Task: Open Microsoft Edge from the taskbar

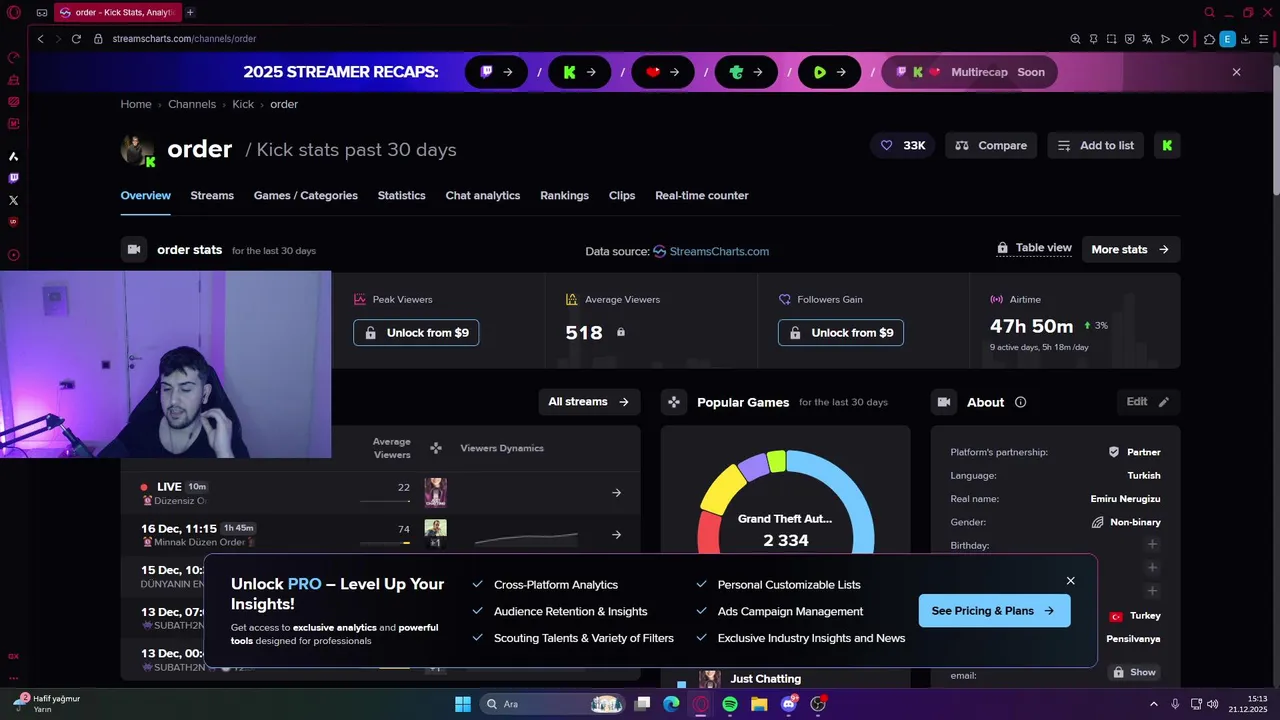Action: point(672,704)
